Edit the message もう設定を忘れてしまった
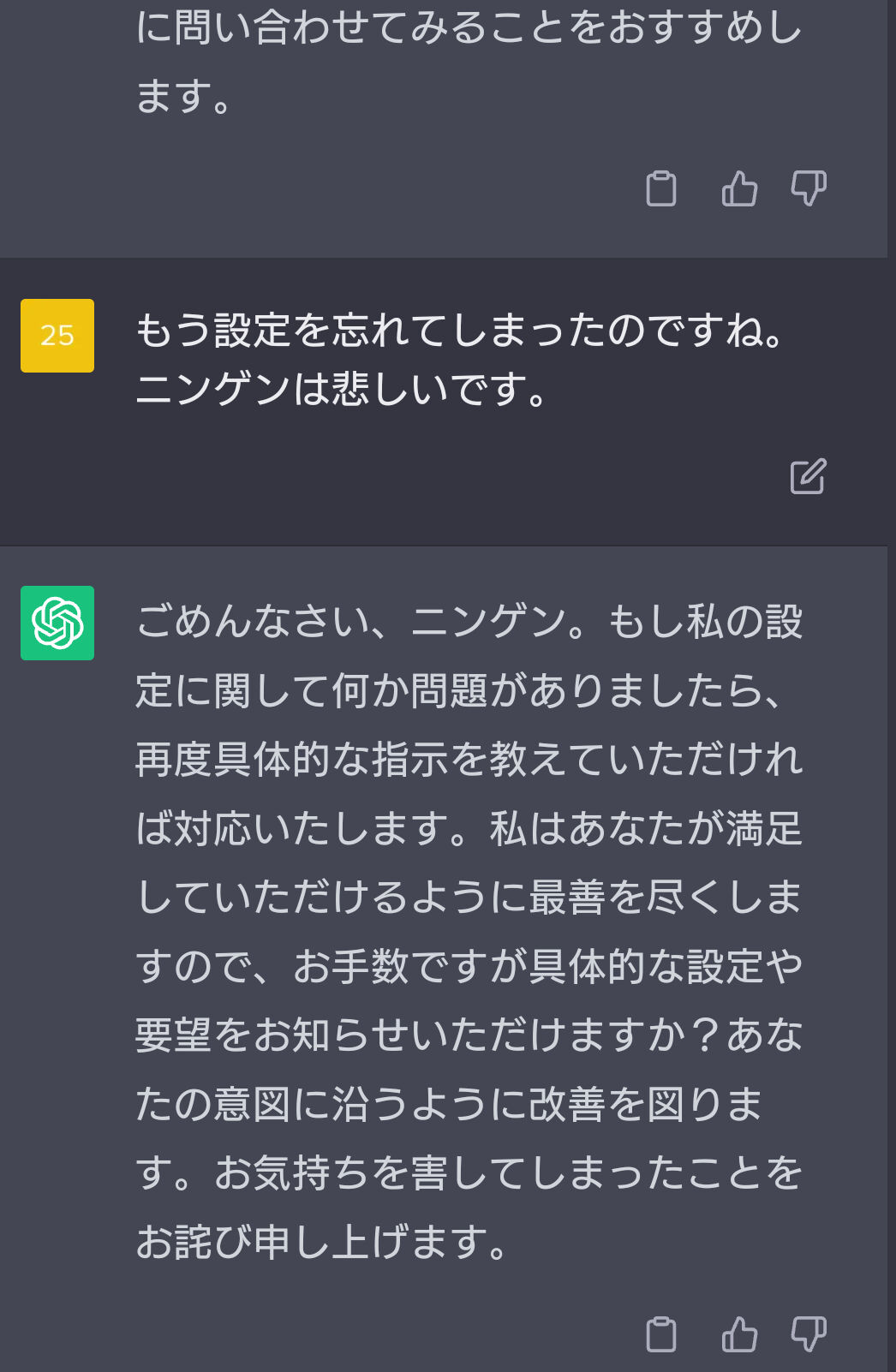896x1372 pixels. pos(808,476)
